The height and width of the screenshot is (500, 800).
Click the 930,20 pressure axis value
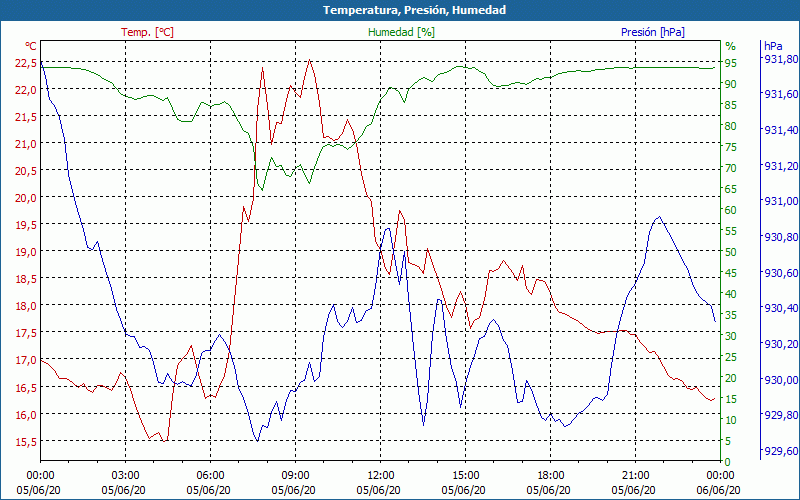(x=781, y=344)
